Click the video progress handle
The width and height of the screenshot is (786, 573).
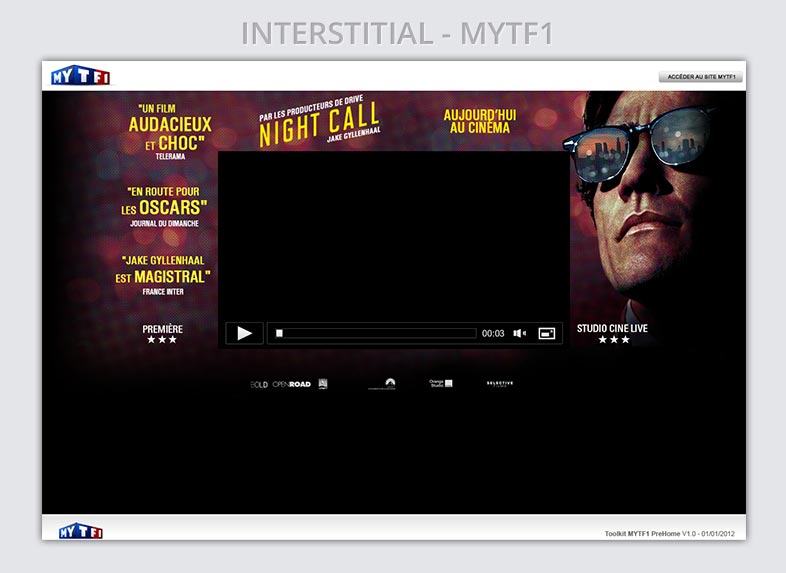tap(279, 333)
